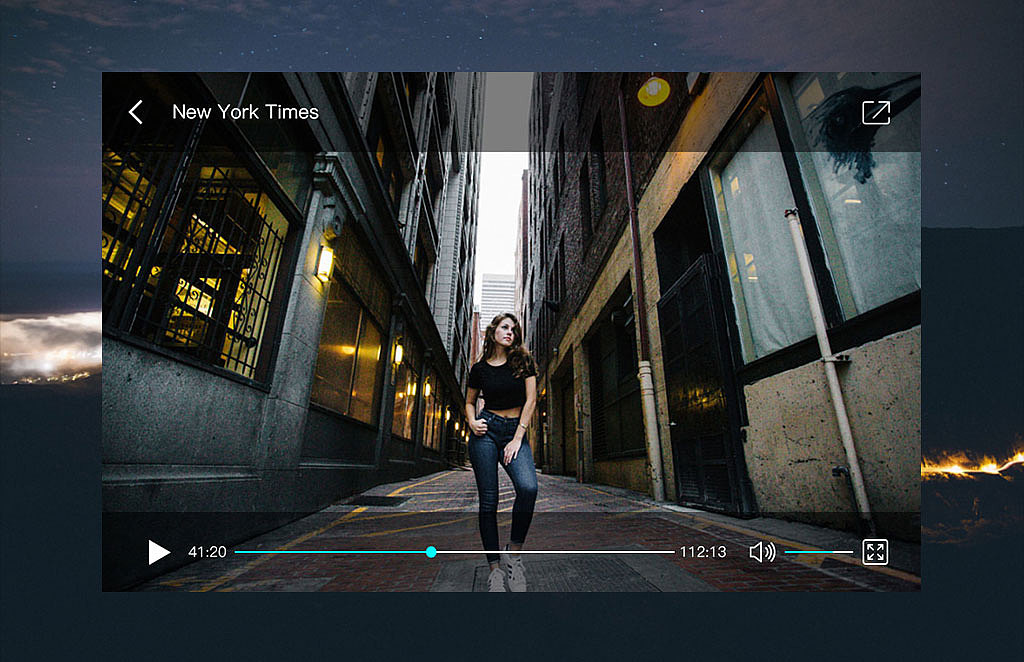Mute audio with the speaker icon
Image resolution: width=1024 pixels, height=662 pixels.
[x=762, y=552]
